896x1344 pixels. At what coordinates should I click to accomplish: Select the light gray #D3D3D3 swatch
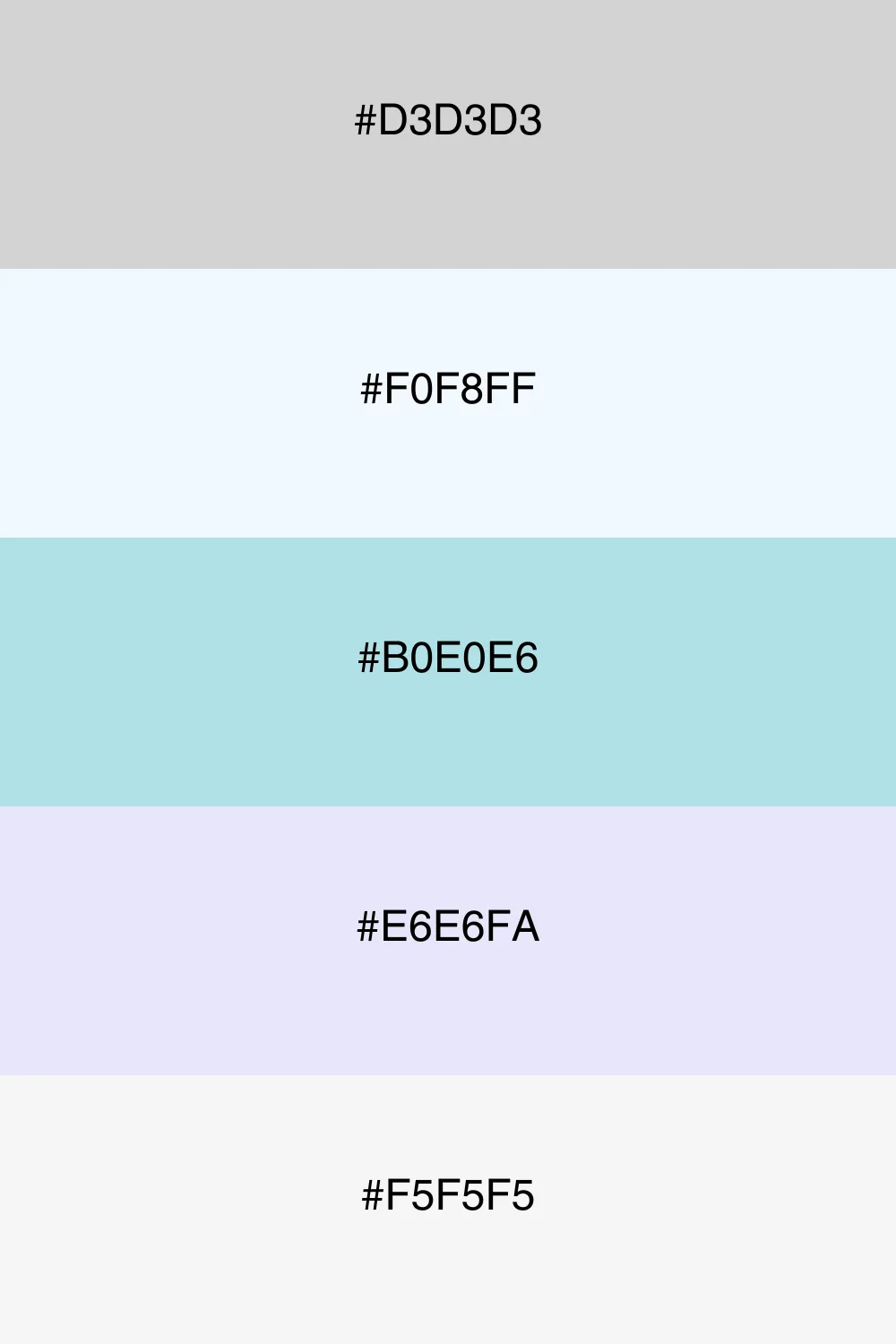[448, 134]
